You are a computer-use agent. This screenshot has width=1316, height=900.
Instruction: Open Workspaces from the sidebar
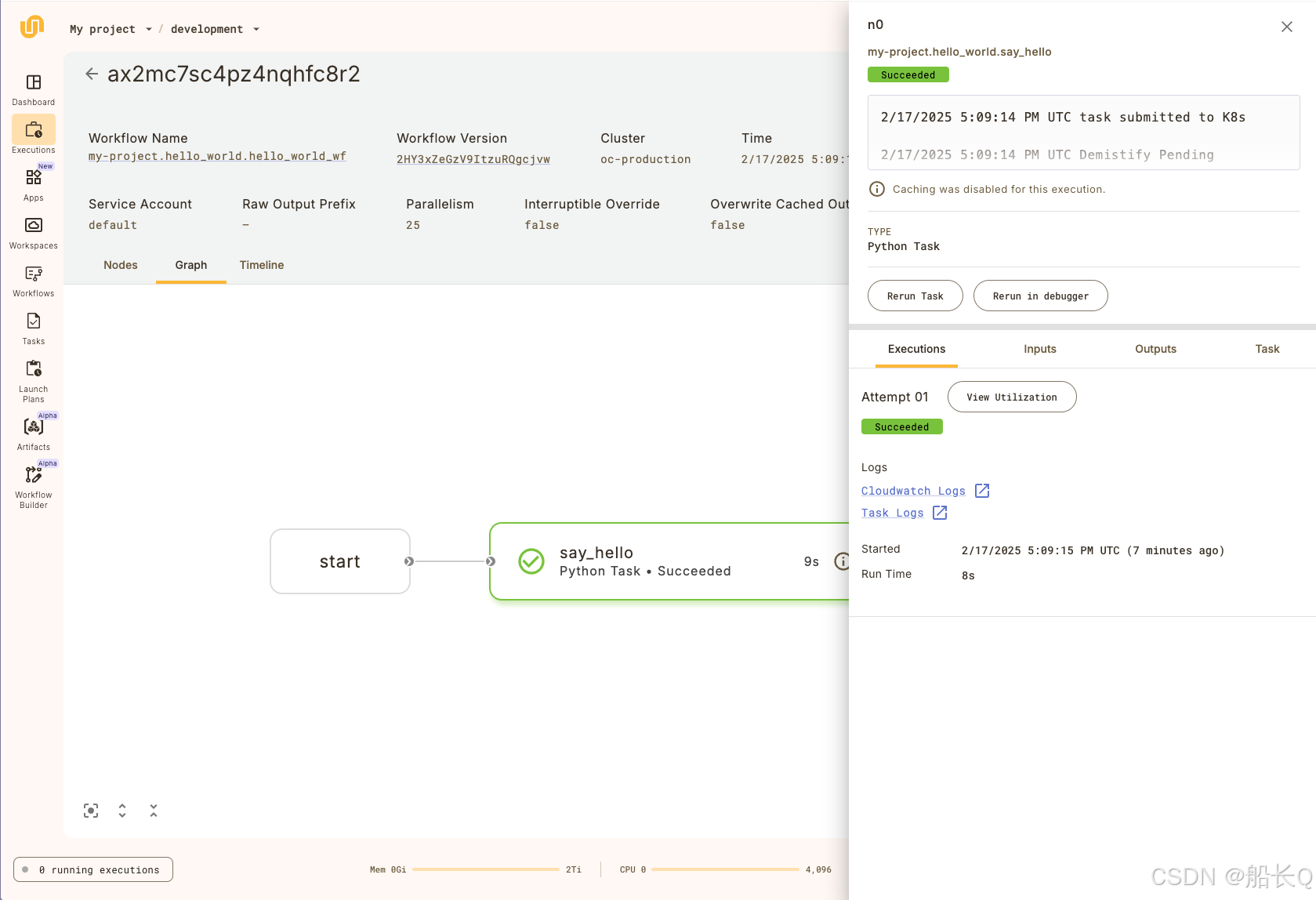[33, 232]
